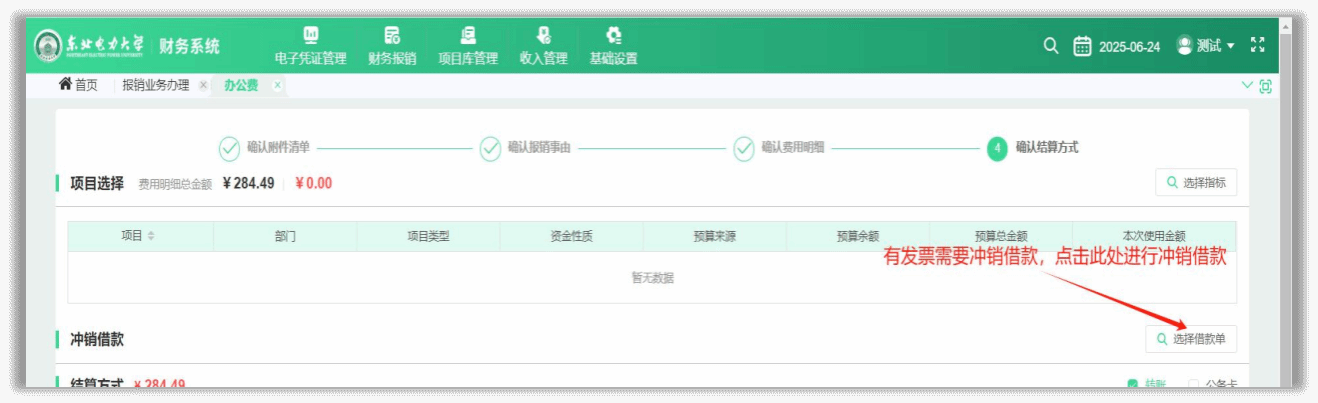Click the magnifier search icon in header
The image size is (1318, 403).
tap(1050, 46)
